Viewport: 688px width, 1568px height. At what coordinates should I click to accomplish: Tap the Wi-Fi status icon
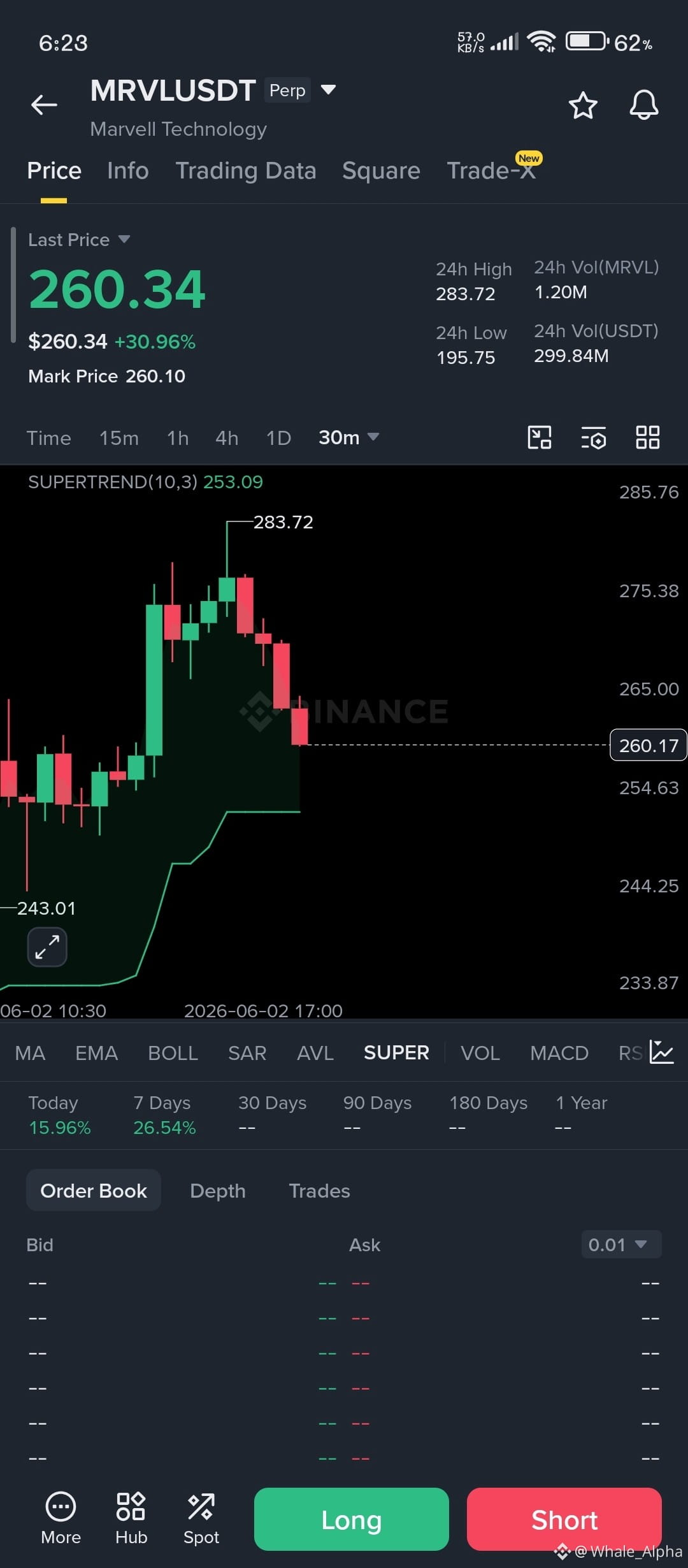click(x=541, y=41)
